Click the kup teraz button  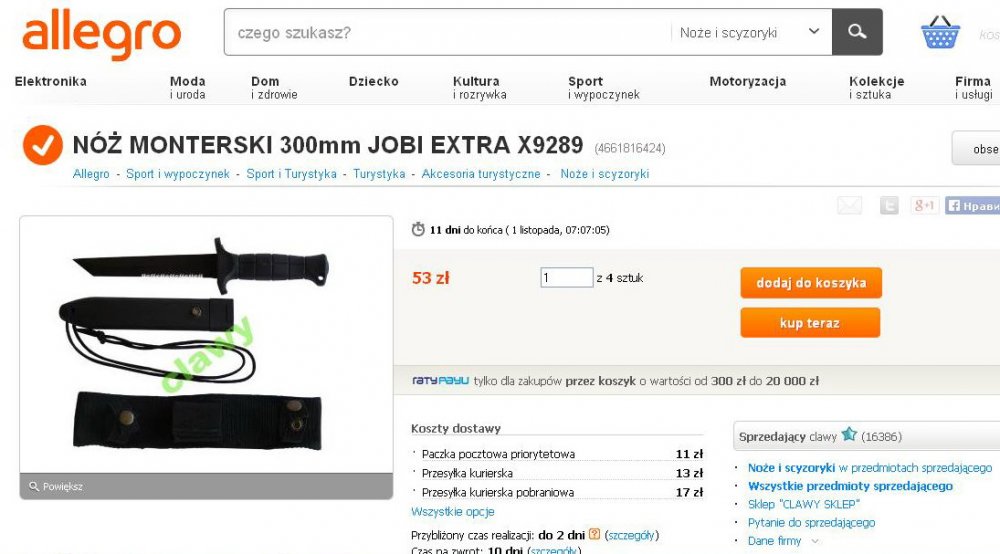(x=810, y=323)
